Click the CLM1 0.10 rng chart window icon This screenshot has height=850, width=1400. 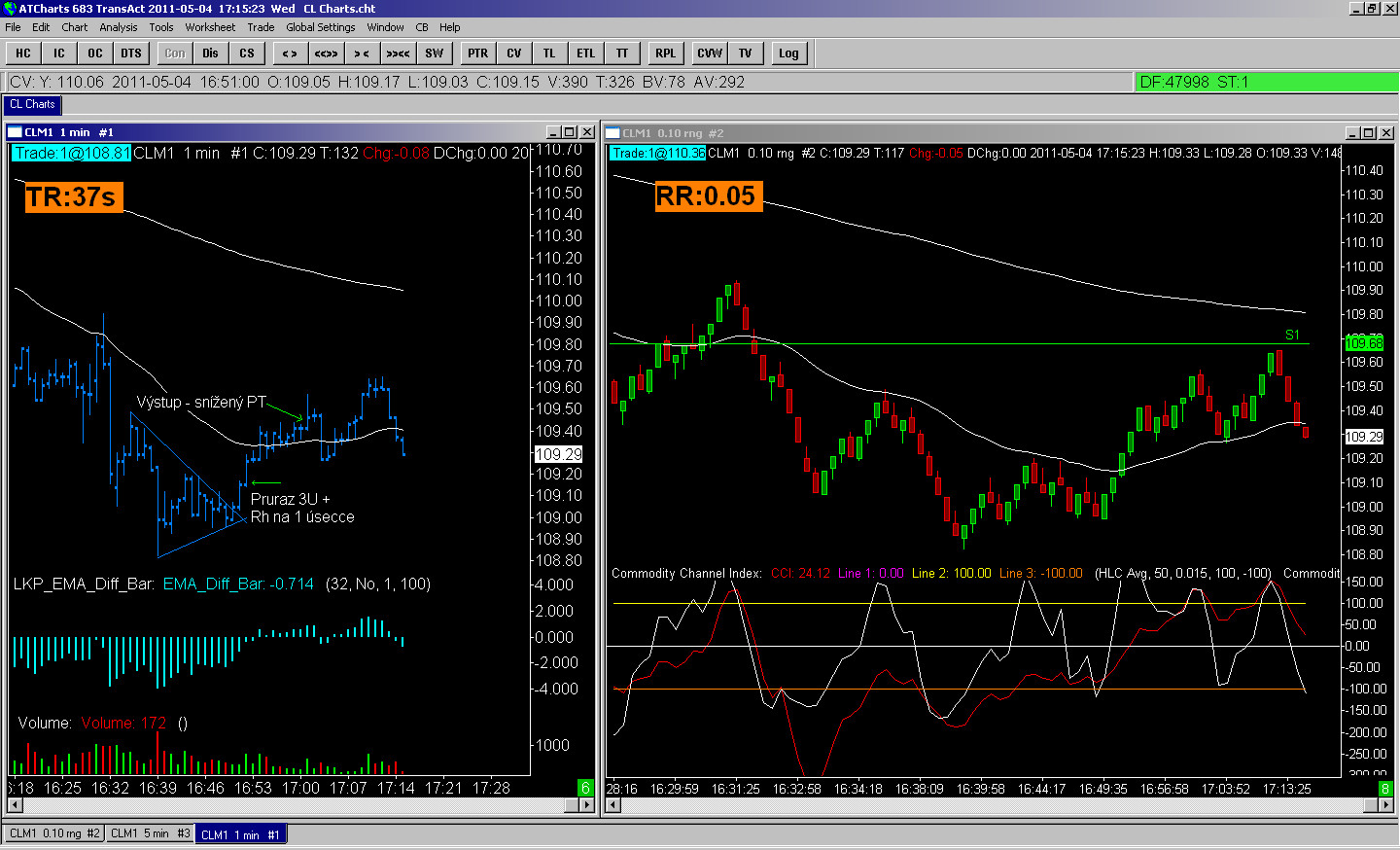[x=612, y=133]
